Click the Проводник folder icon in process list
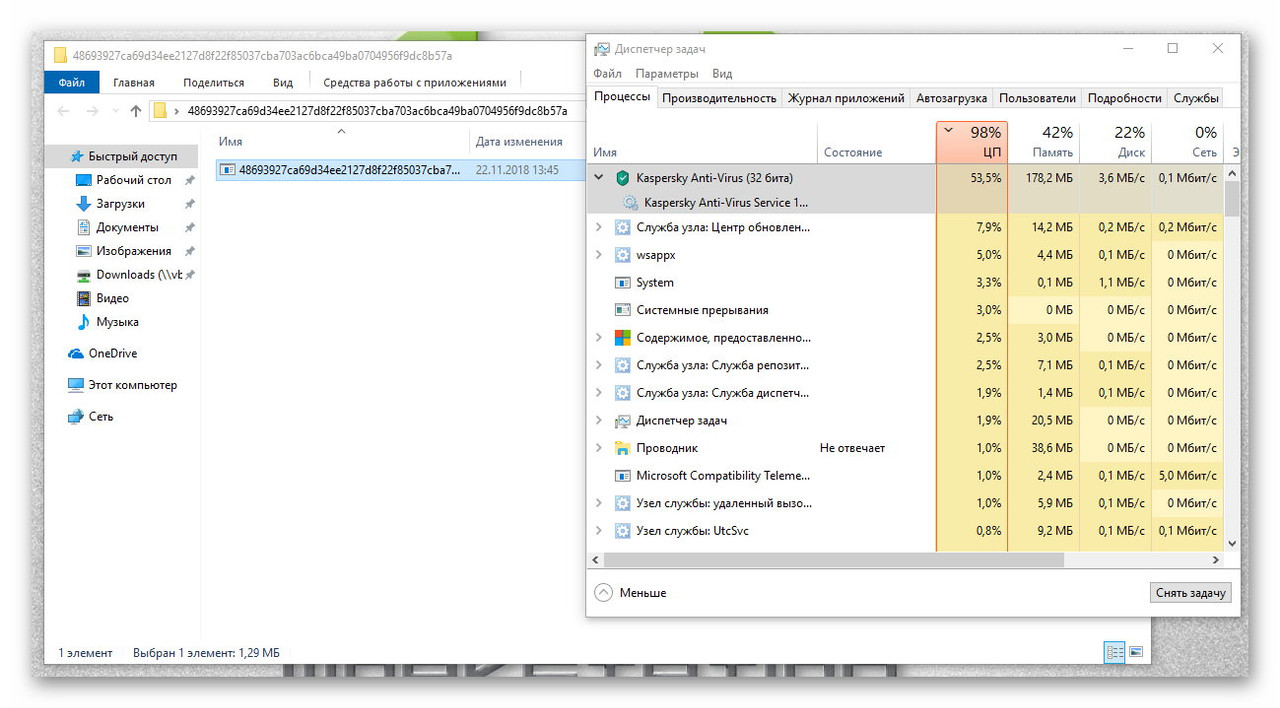This screenshot has height=708, width=1280. coord(623,448)
